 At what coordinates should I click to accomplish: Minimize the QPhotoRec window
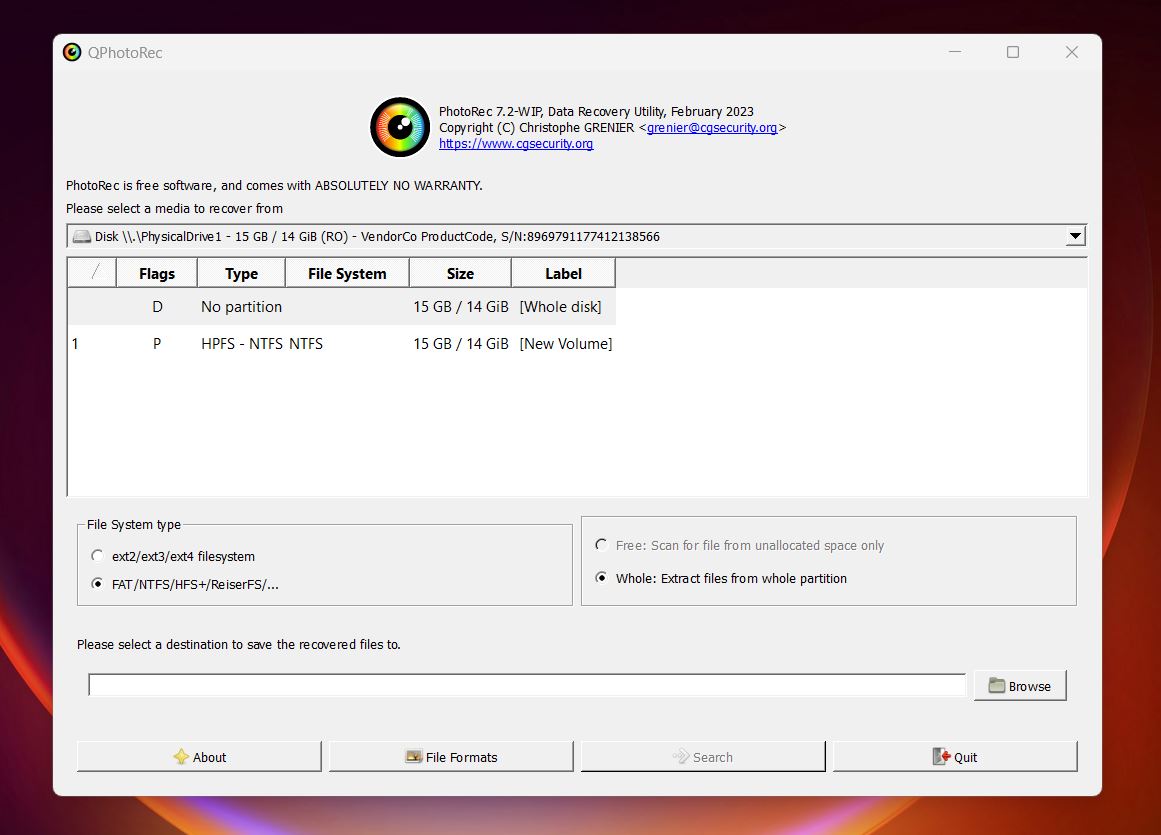(x=955, y=52)
